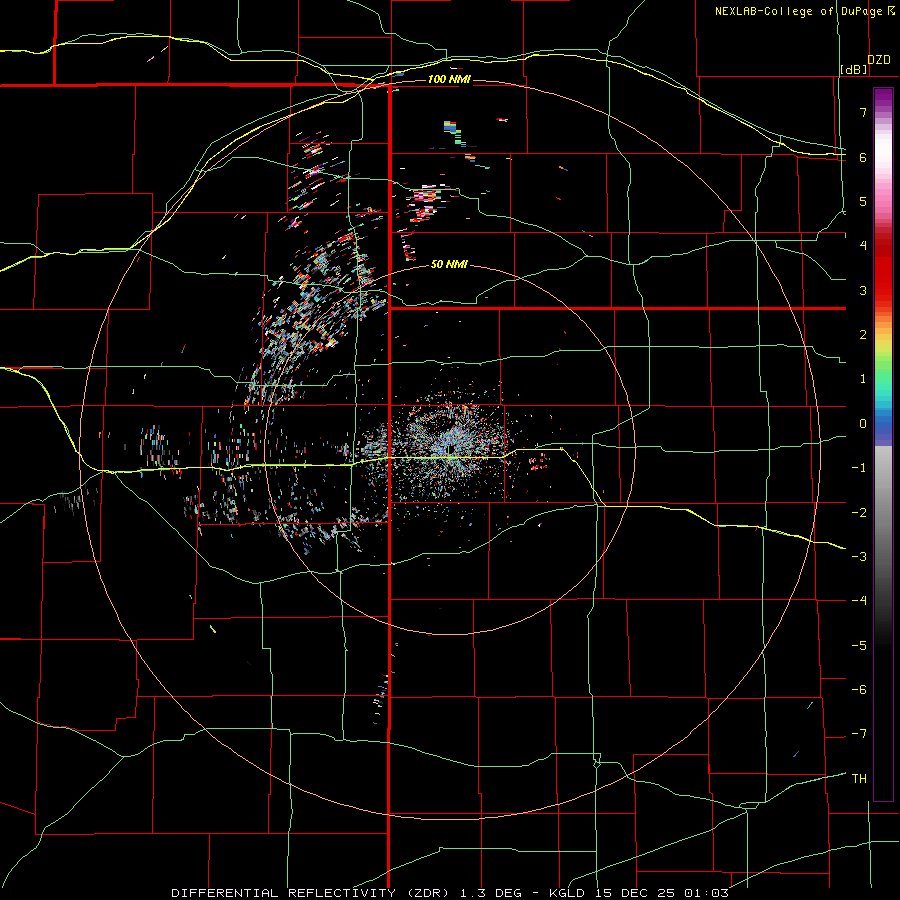Click the 4 value on color scale

[863, 246]
